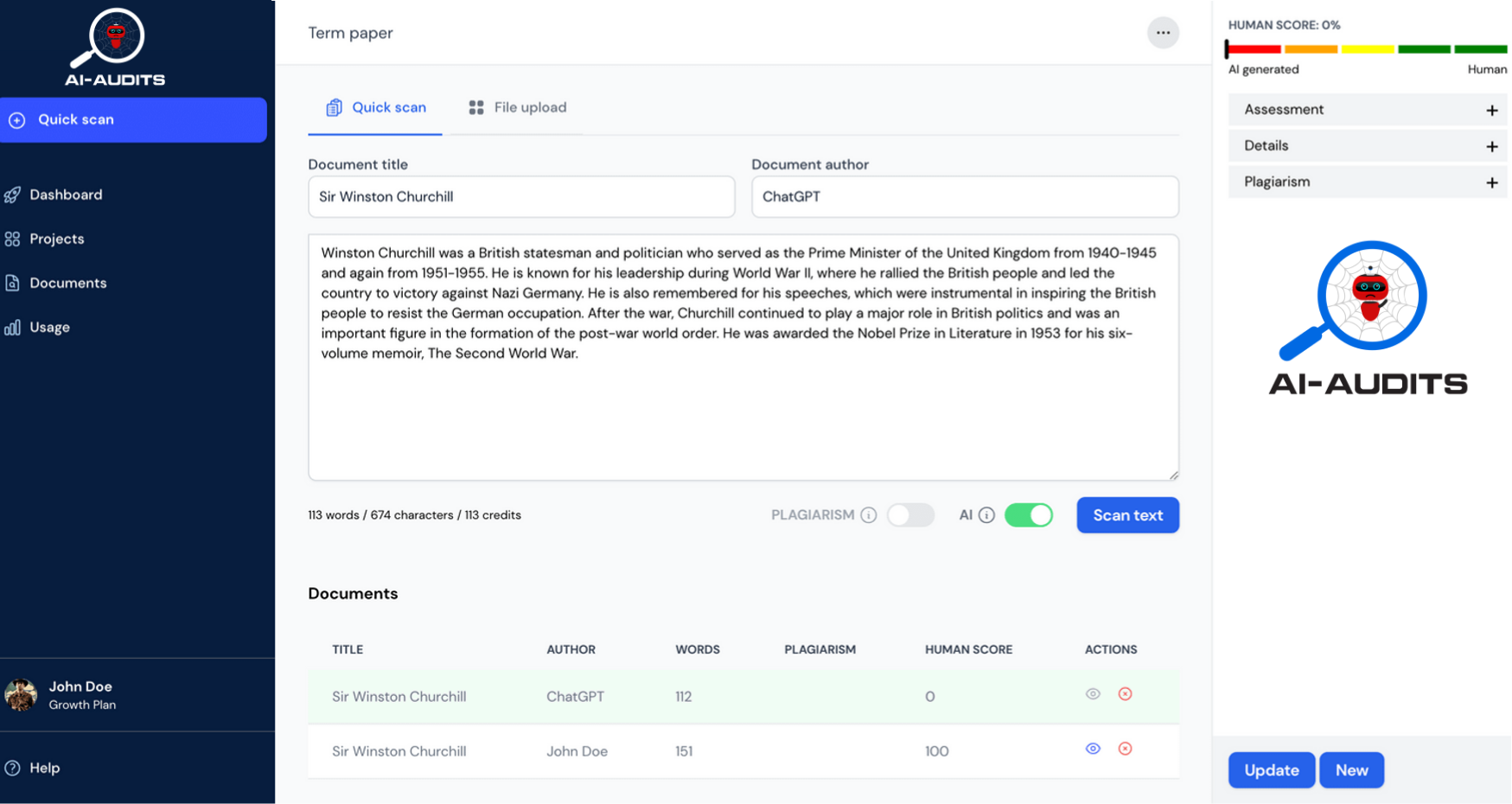Go to Dashboard in the sidebar
Screen dimensions: 1512x804
click(x=66, y=195)
